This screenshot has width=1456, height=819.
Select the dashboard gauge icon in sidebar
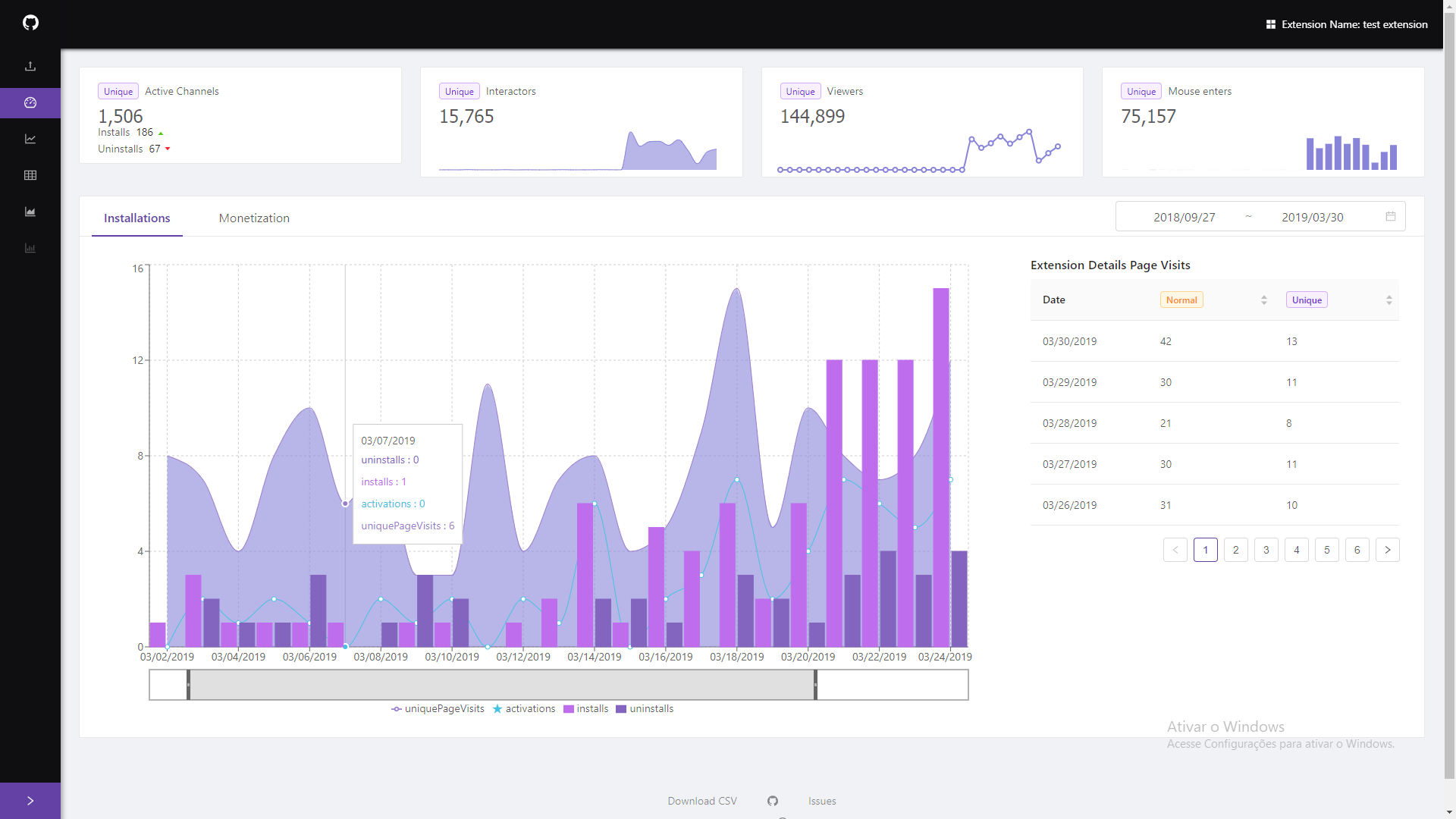tap(30, 102)
